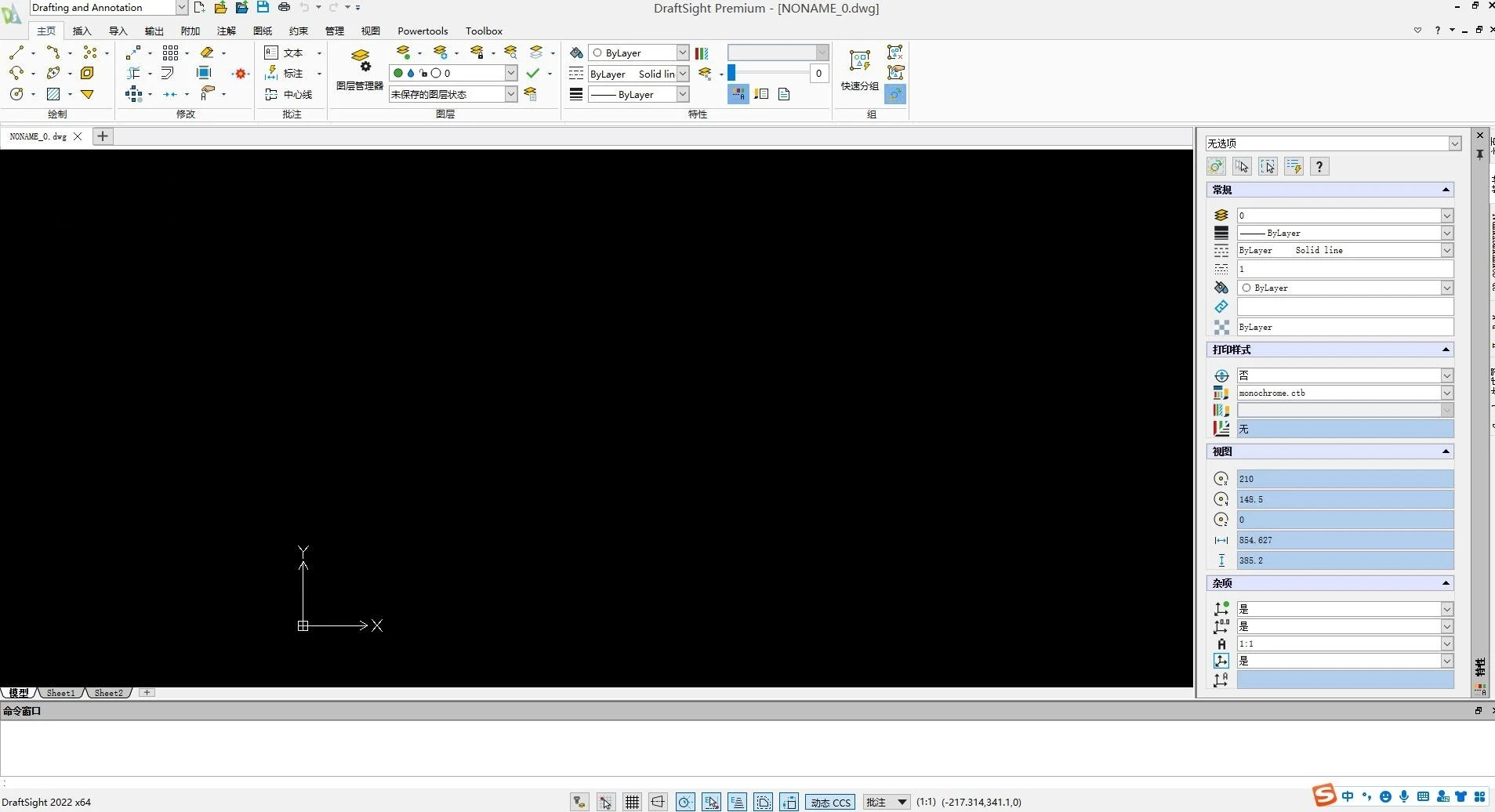Screen dimensions: 1495x812
Task: Click the Save icon in quick access bar
Action: coord(263,7)
